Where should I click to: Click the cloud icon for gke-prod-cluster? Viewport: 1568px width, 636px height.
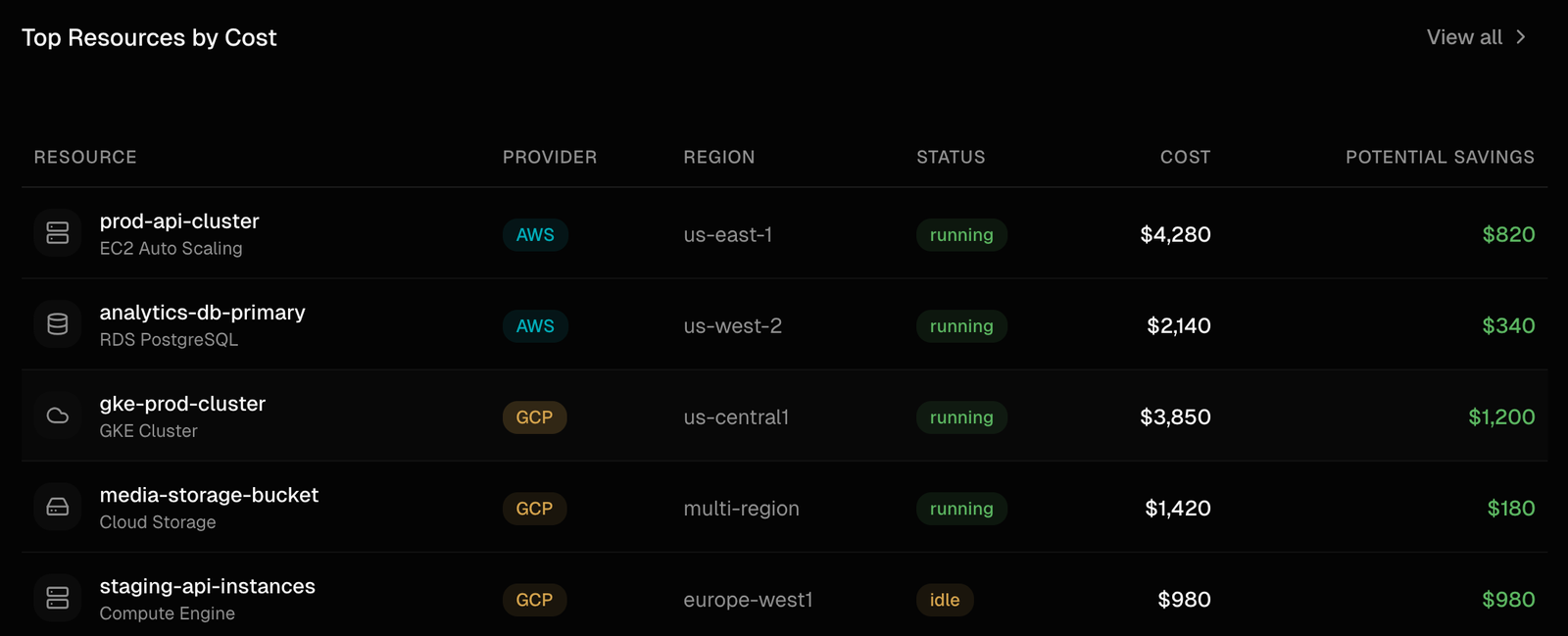[57, 416]
